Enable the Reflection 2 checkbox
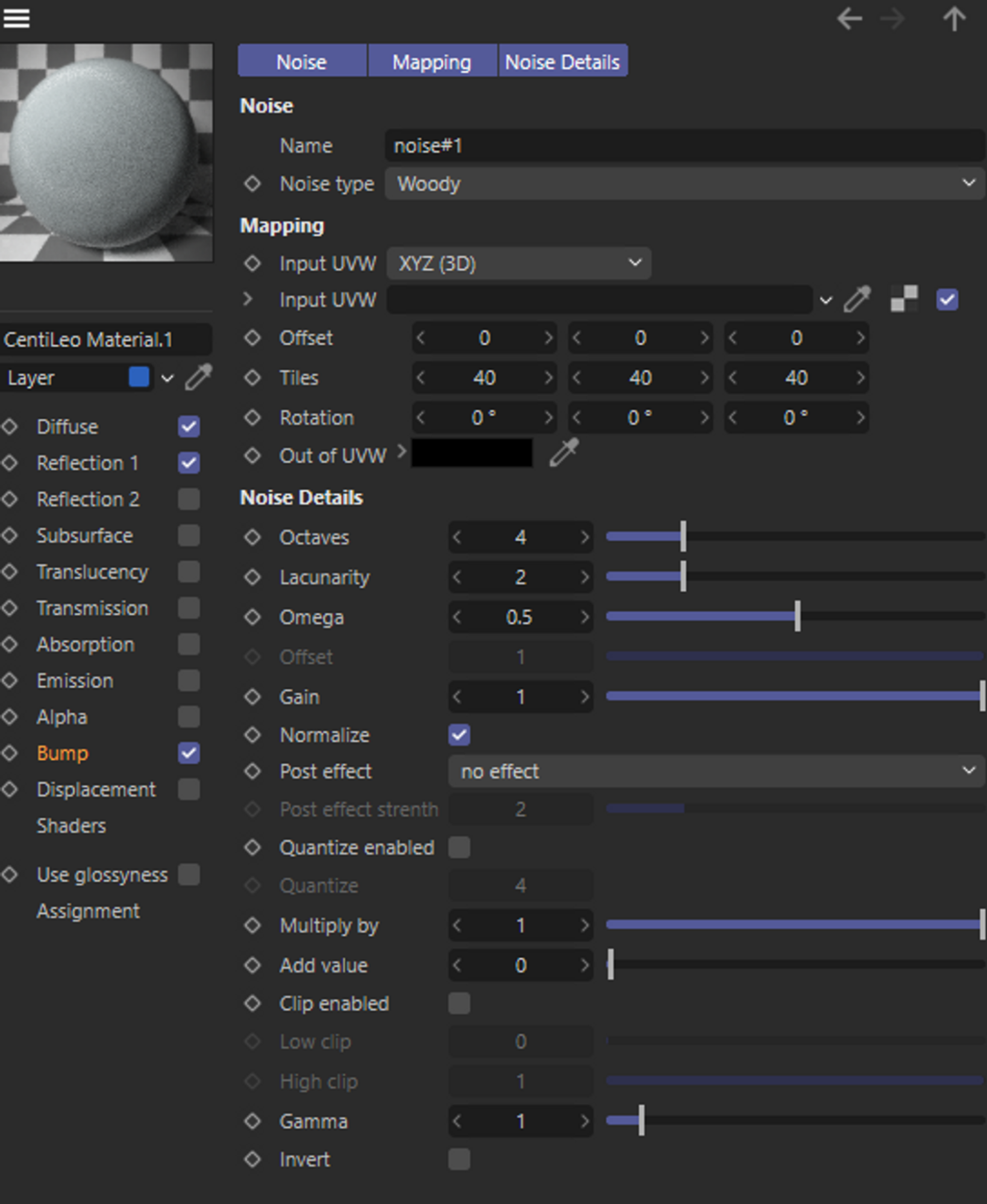The width and height of the screenshot is (987, 1204). coord(189,499)
